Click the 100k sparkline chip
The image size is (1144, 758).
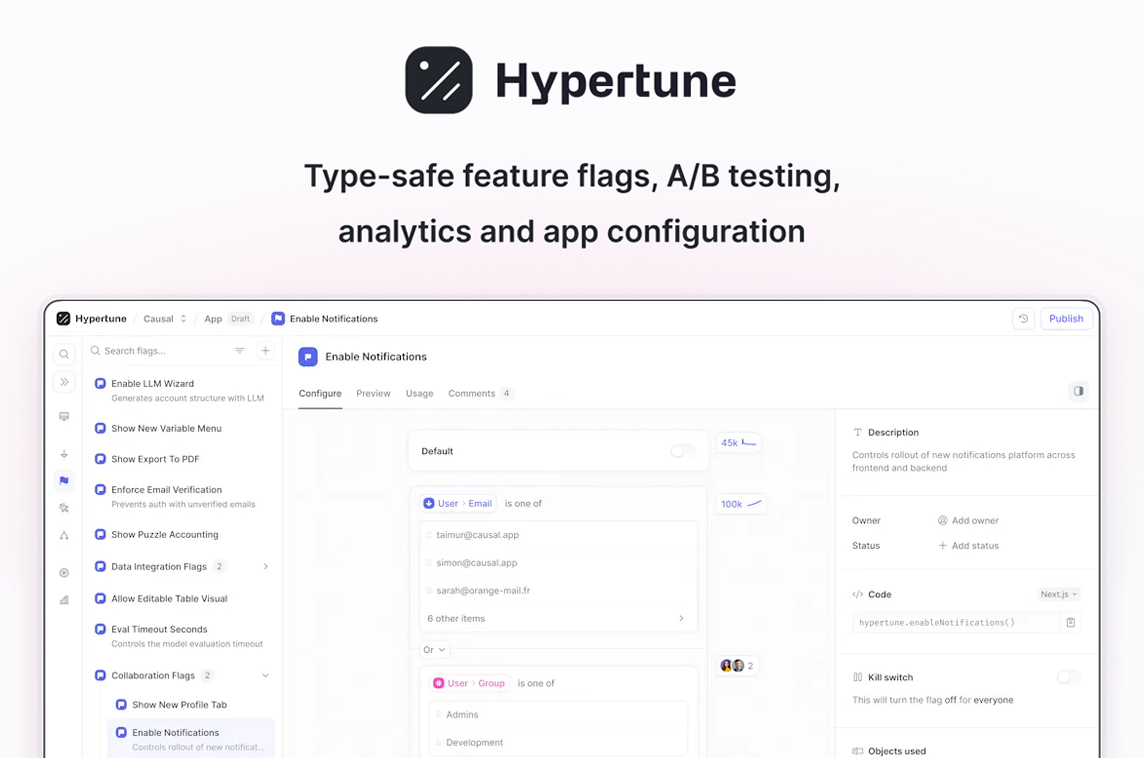coord(741,504)
